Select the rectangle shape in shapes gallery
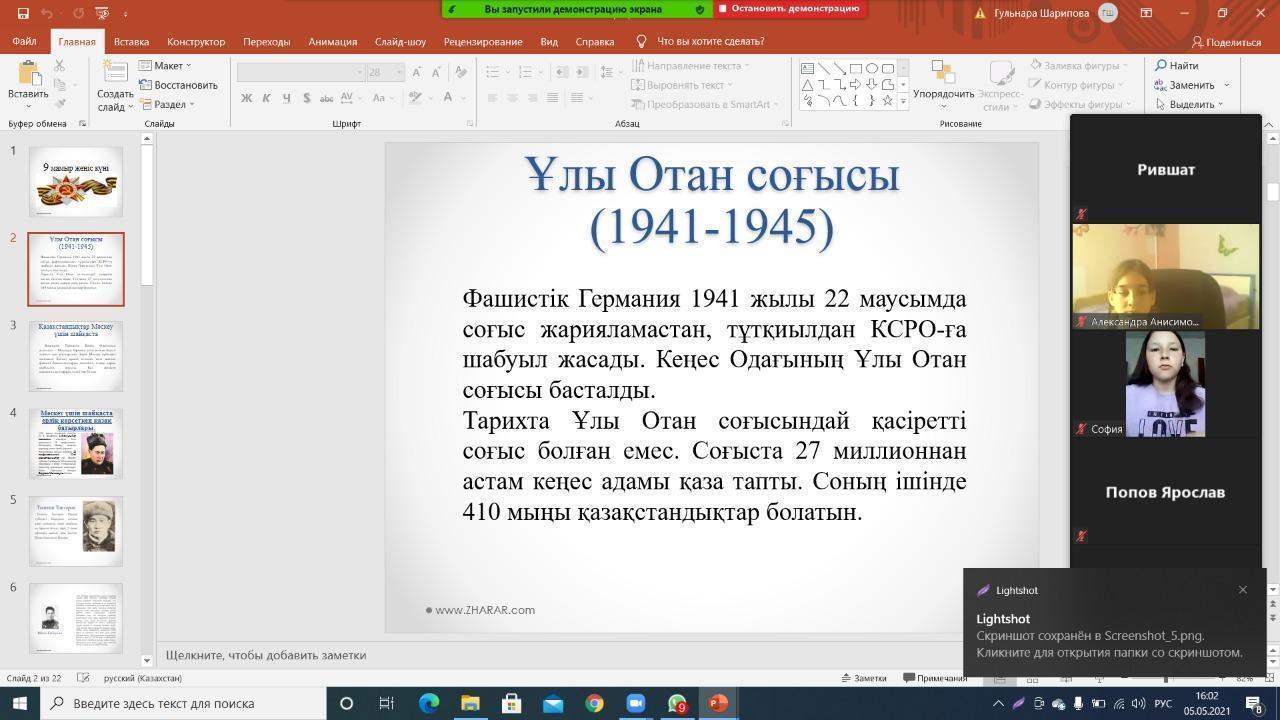Image resolution: width=1280 pixels, height=720 pixels. (x=855, y=69)
